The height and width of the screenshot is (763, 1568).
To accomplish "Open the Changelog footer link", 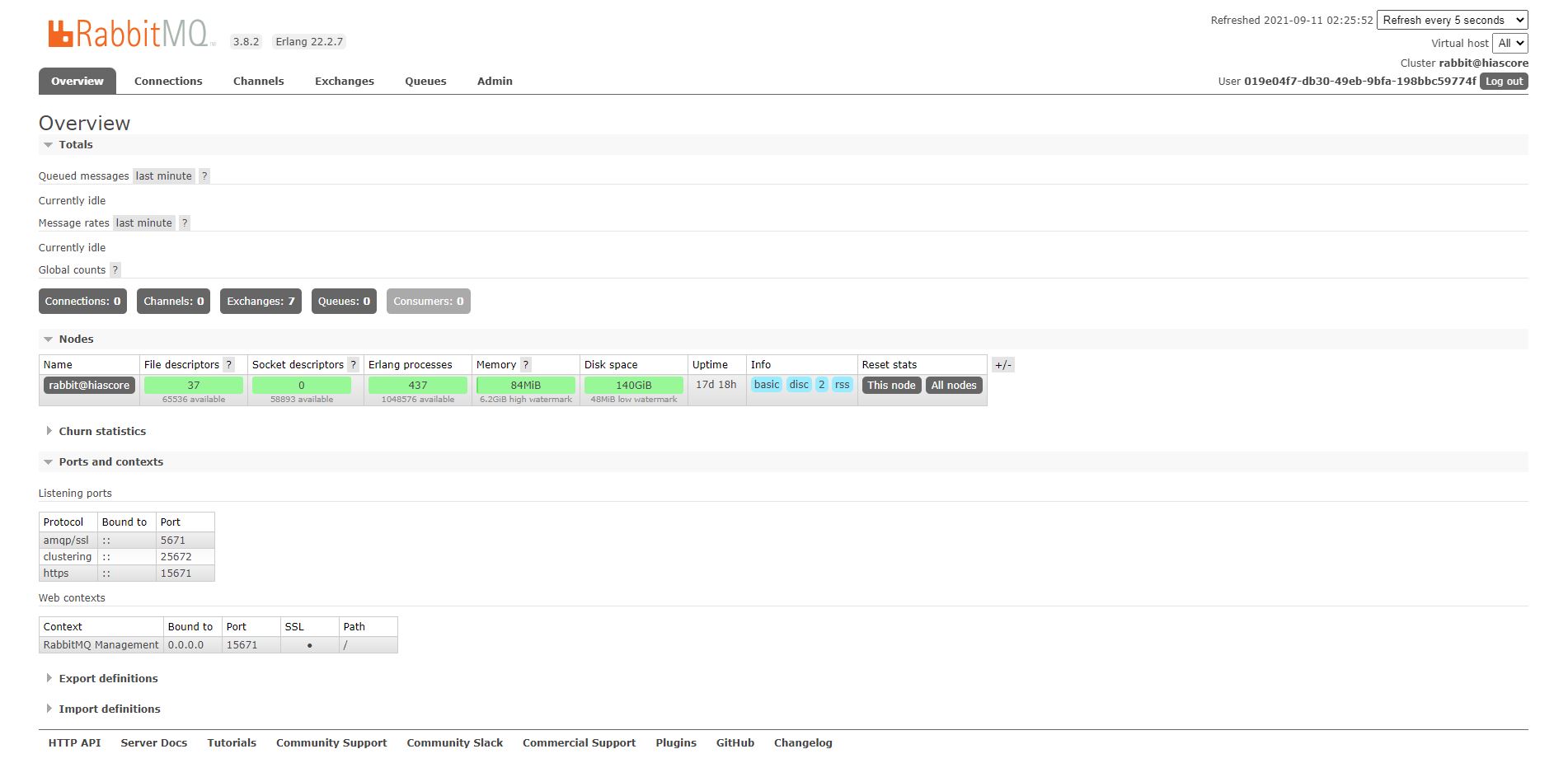I will coord(803,742).
